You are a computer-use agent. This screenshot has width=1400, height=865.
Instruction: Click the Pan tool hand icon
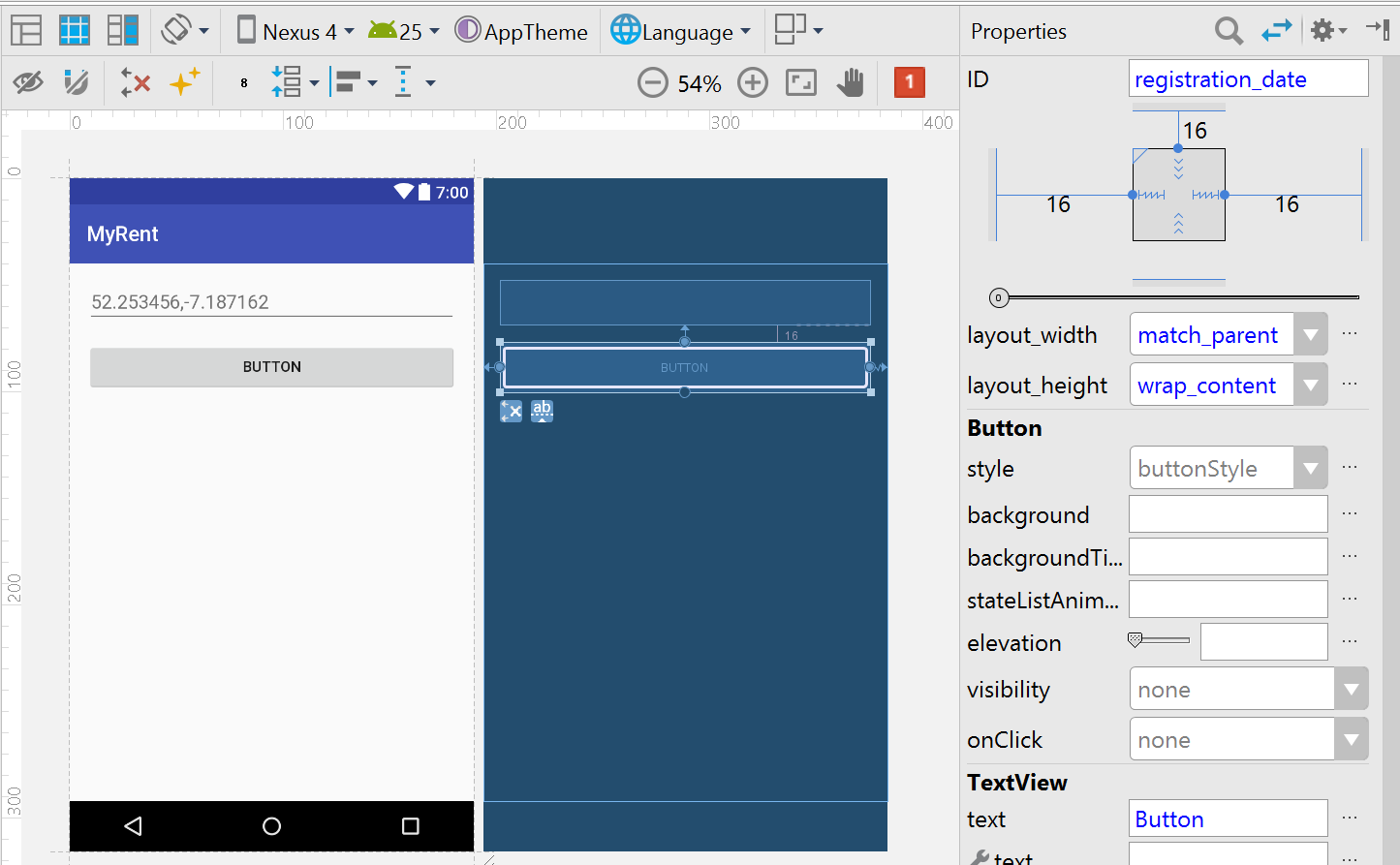(851, 82)
